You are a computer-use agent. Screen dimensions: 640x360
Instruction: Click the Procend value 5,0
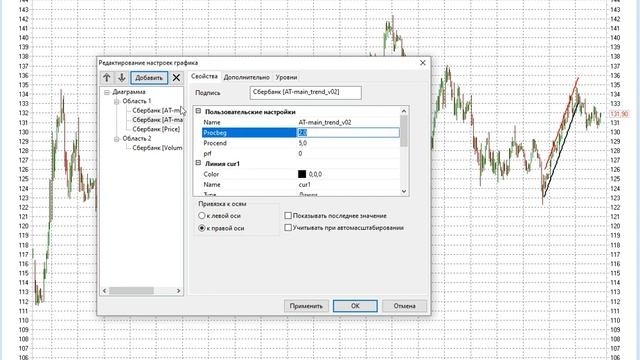[303, 143]
